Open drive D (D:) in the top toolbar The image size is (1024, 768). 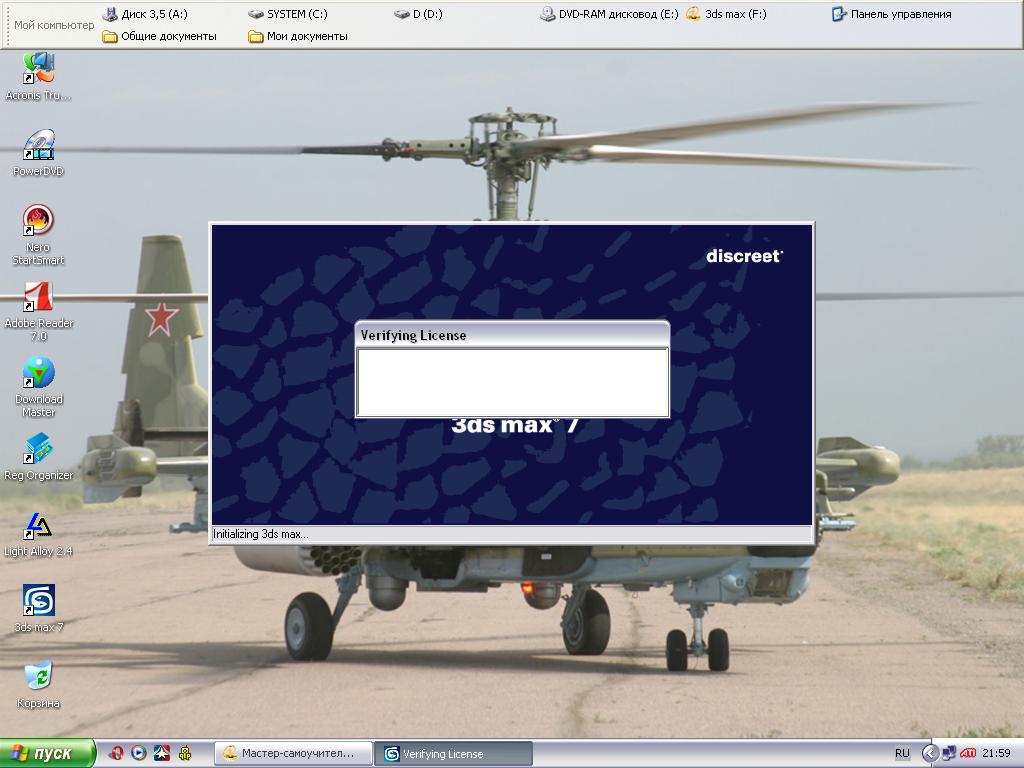pyautogui.click(x=419, y=14)
